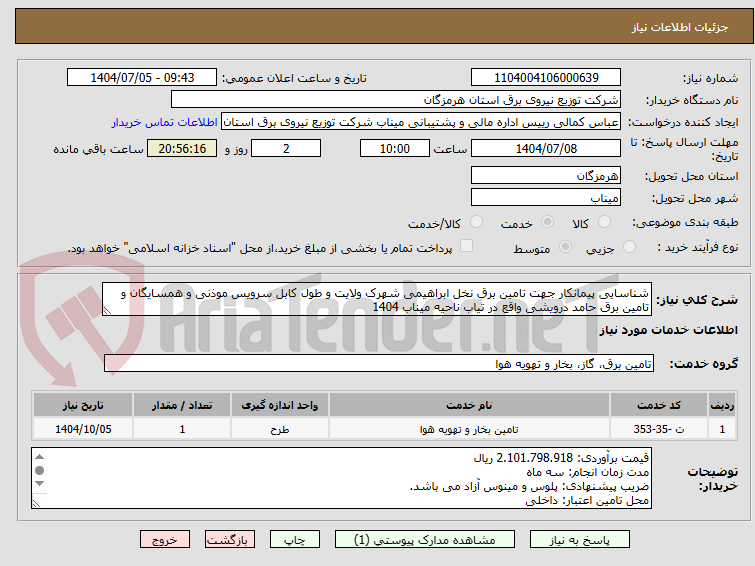Viewport: 755px width, 566px height.
Task: Click the نام خدمت column header
Action: tap(469, 405)
